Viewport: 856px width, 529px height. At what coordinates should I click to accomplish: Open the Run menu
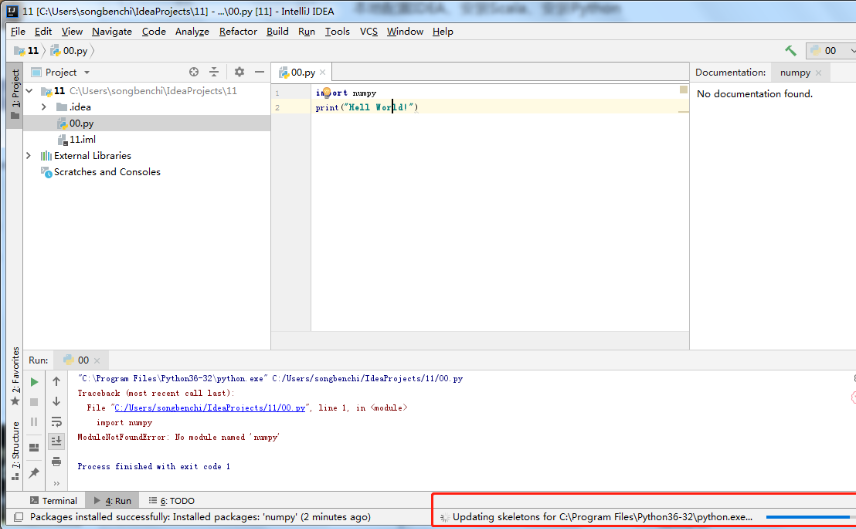[x=306, y=32]
